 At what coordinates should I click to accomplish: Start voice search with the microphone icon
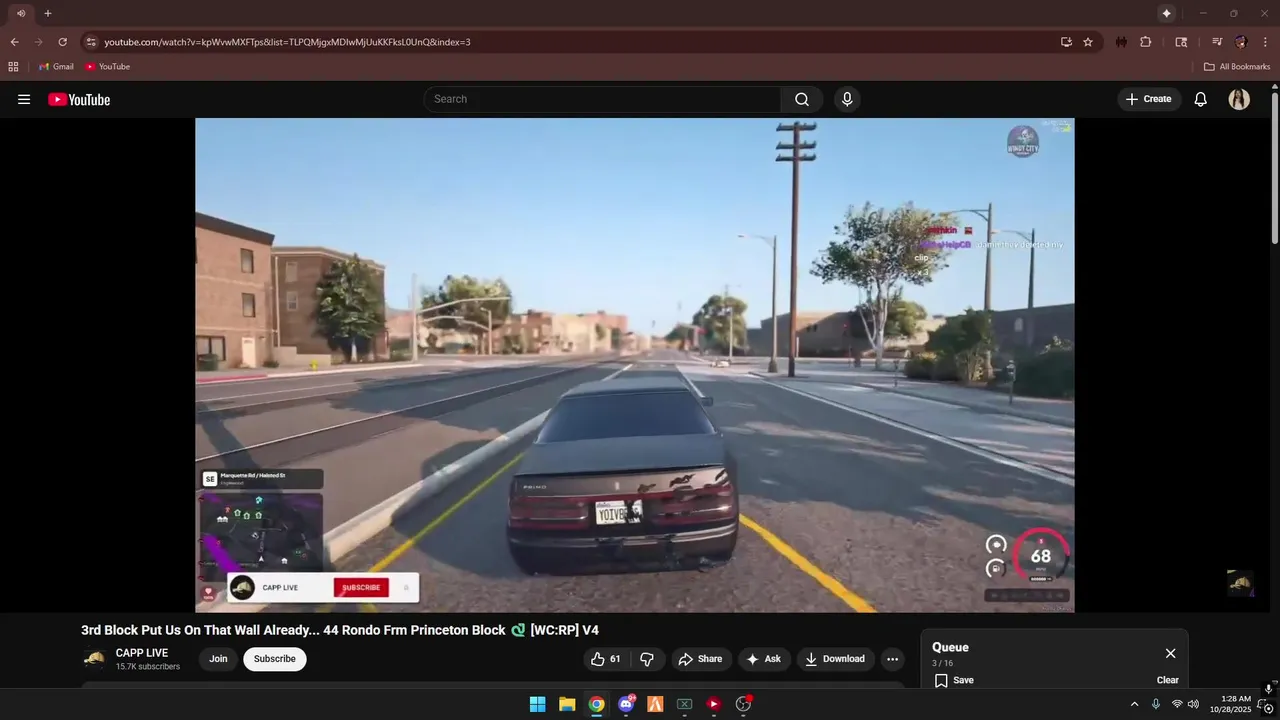(x=847, y=99)
